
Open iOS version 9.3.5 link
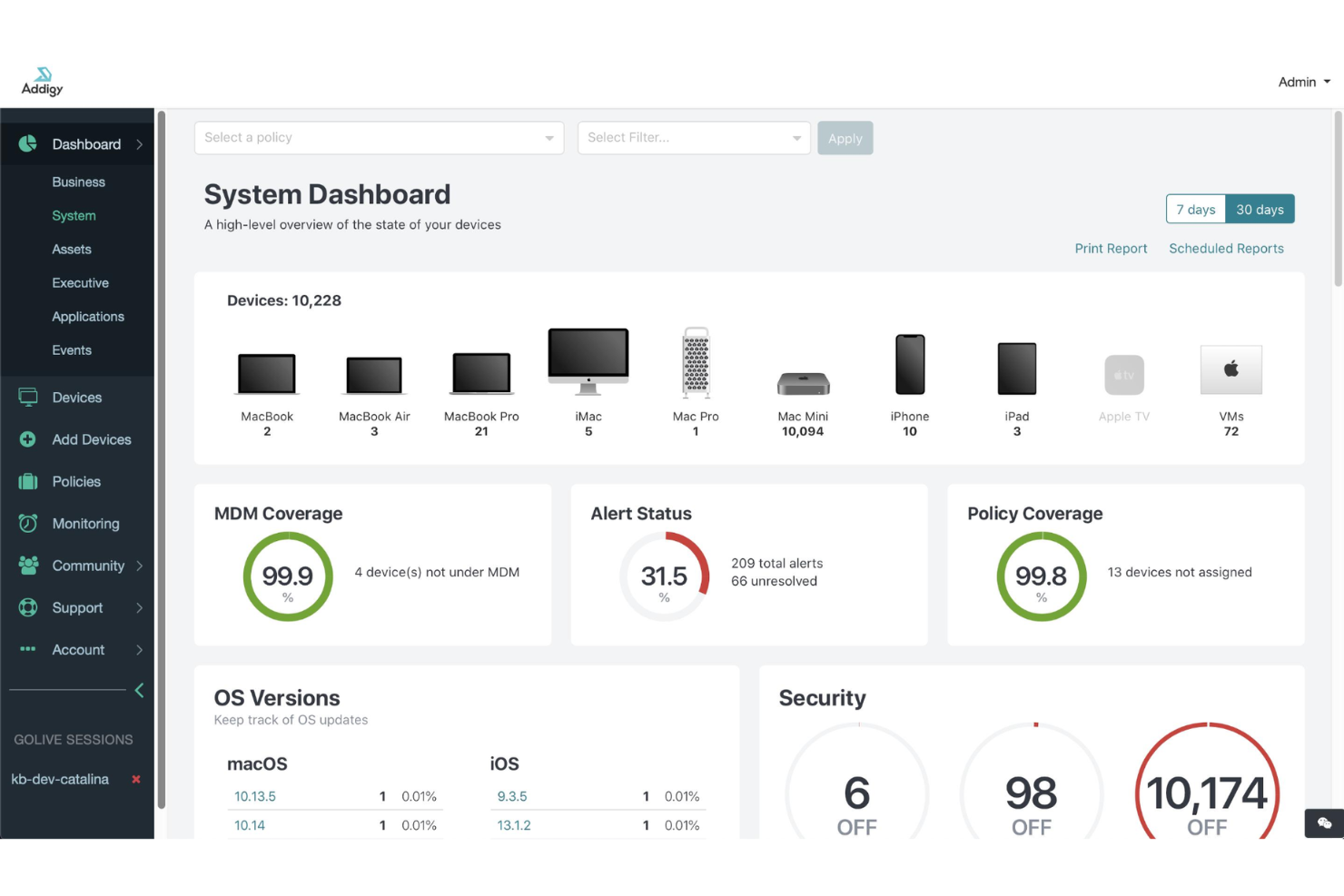point(512,796)
